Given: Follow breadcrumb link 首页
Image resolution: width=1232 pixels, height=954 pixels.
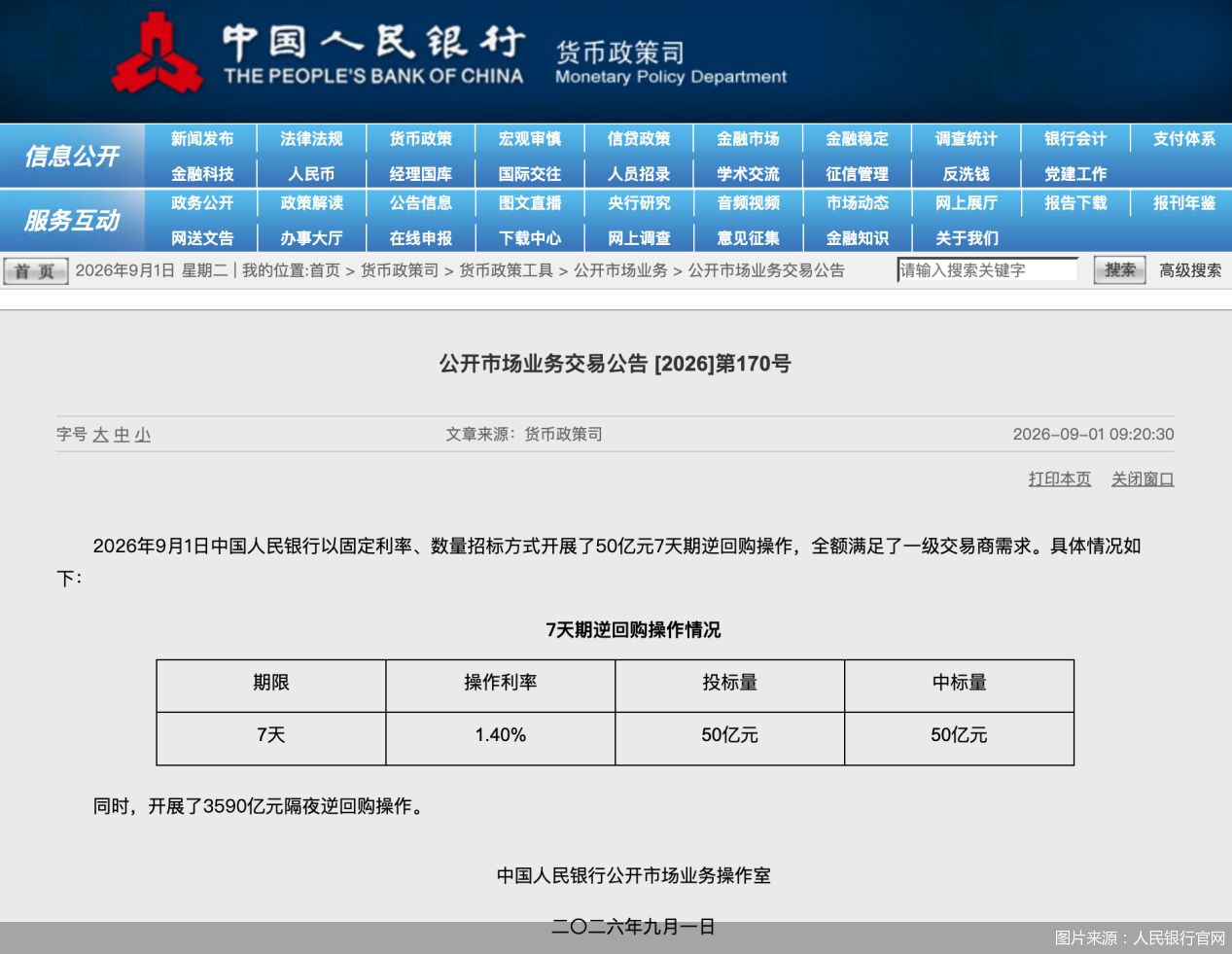Looking at the screenshot, I should click(x=325, y=271).
